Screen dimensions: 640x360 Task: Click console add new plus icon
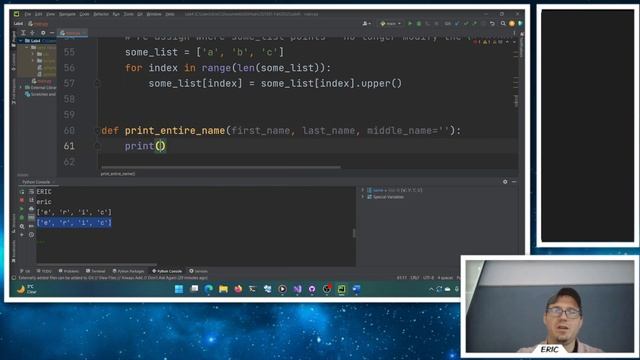(22, 235)
